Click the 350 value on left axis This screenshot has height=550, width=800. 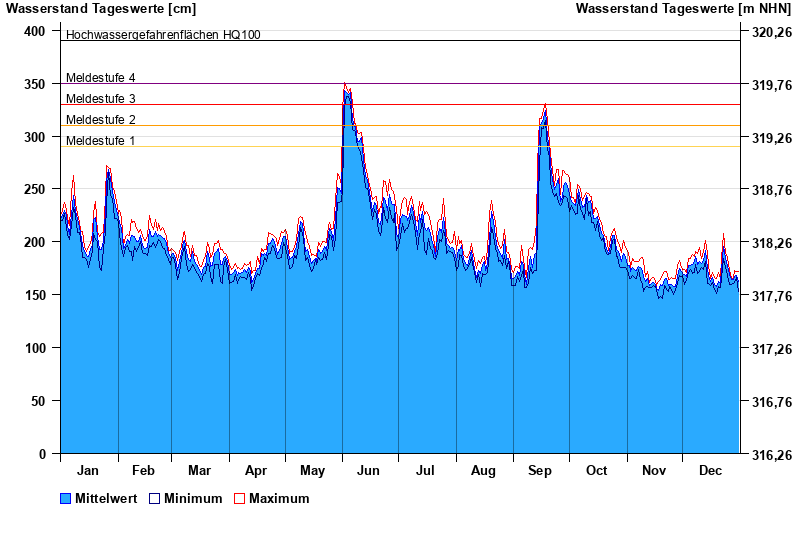[34, 84]
